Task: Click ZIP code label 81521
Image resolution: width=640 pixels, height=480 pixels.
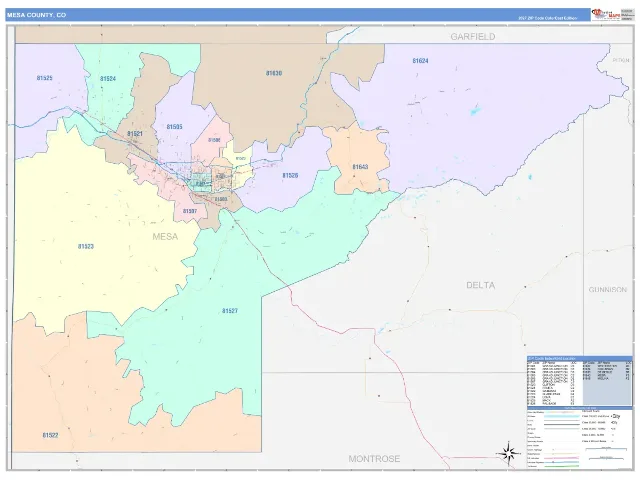Action: 135,134
